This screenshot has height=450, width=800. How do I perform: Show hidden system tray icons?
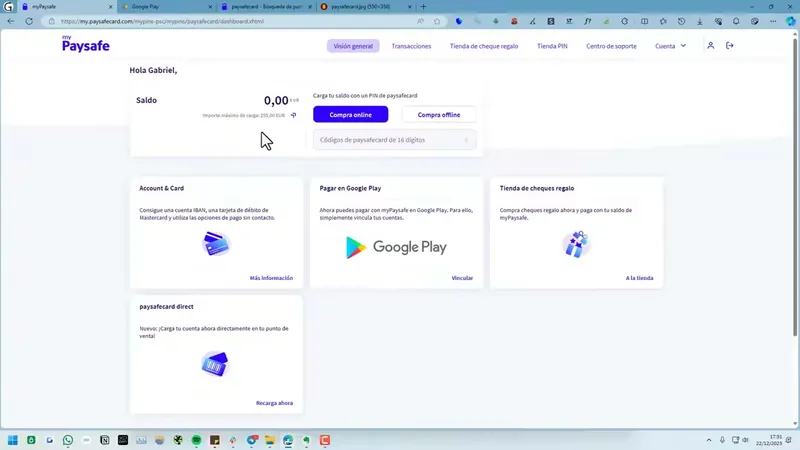[x=709, y=440]
